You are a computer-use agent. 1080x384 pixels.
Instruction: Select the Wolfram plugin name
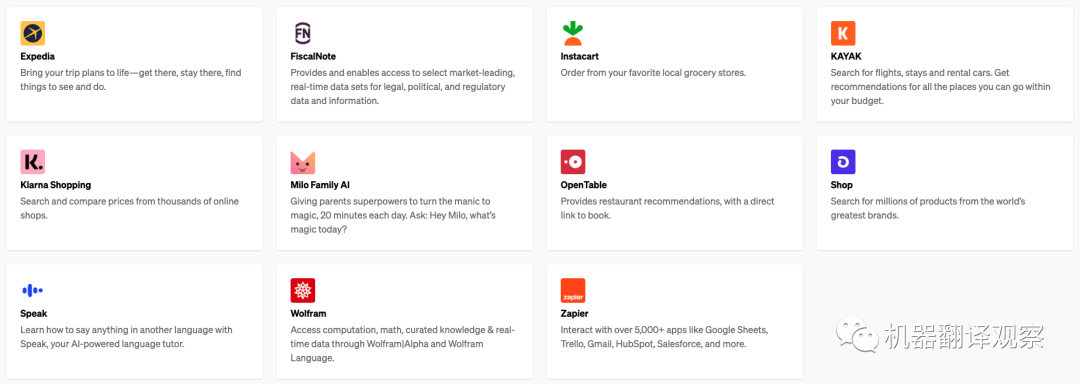308,314
